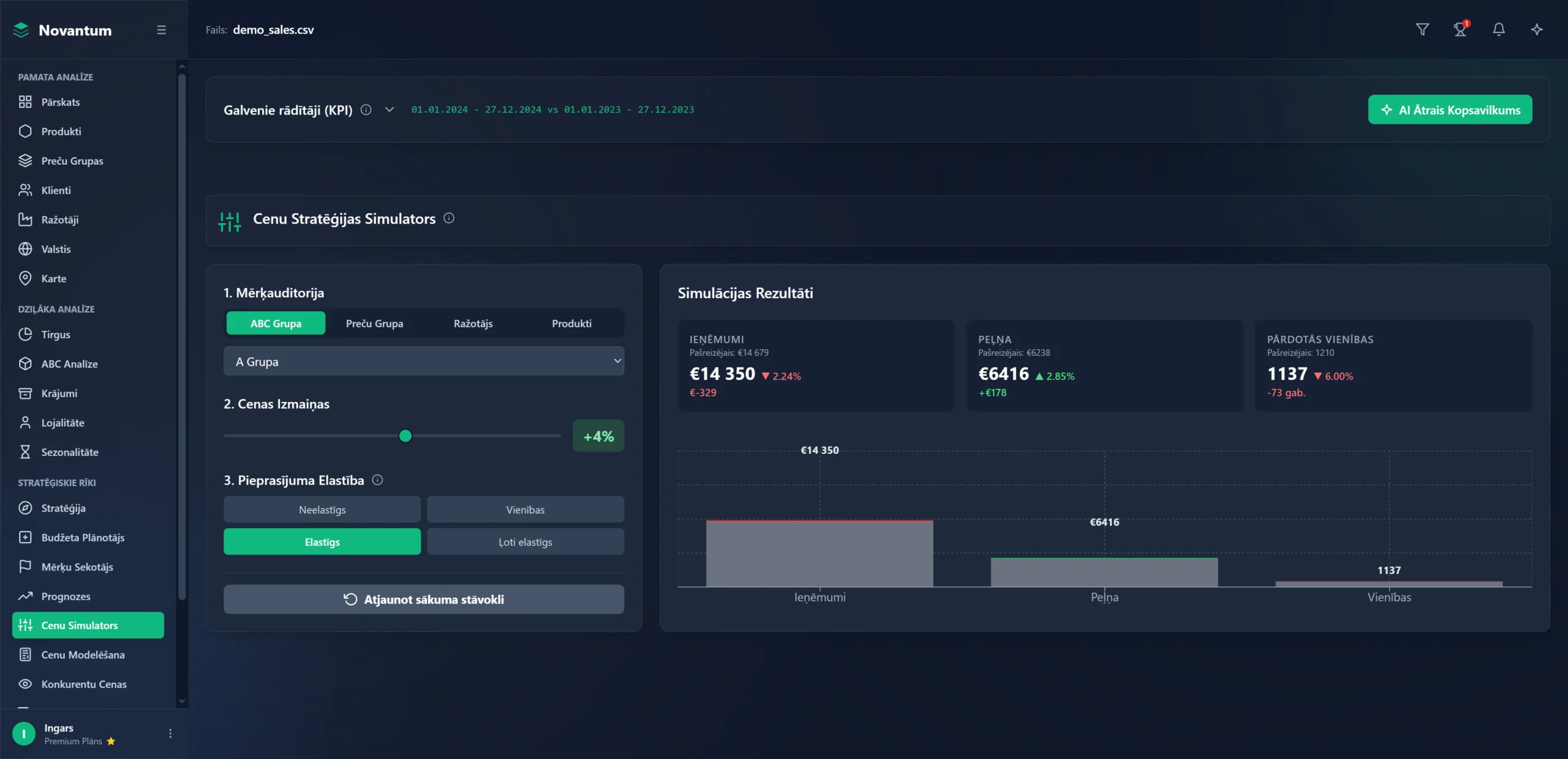The width and height of the screenshot is (1568, 759).
Task: Open the trophy achievements icon
Action: tap(1460, 29)
